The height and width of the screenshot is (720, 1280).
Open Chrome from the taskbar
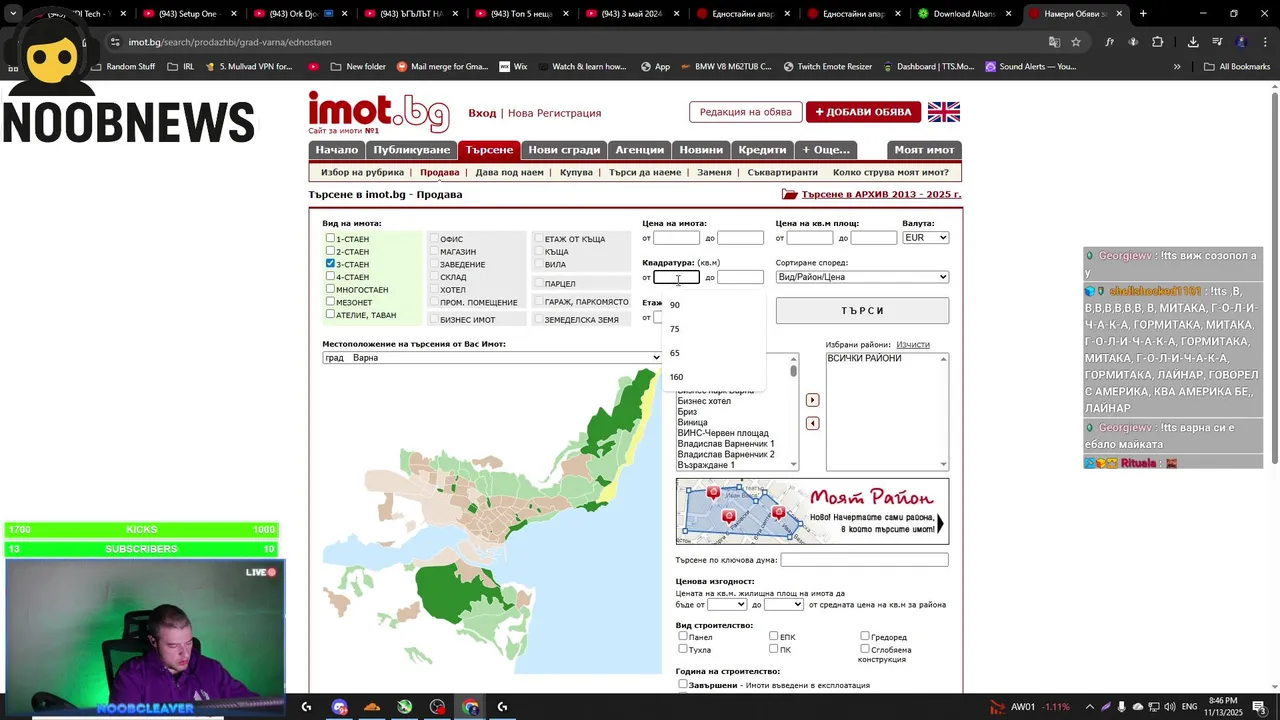click(471, 707)
